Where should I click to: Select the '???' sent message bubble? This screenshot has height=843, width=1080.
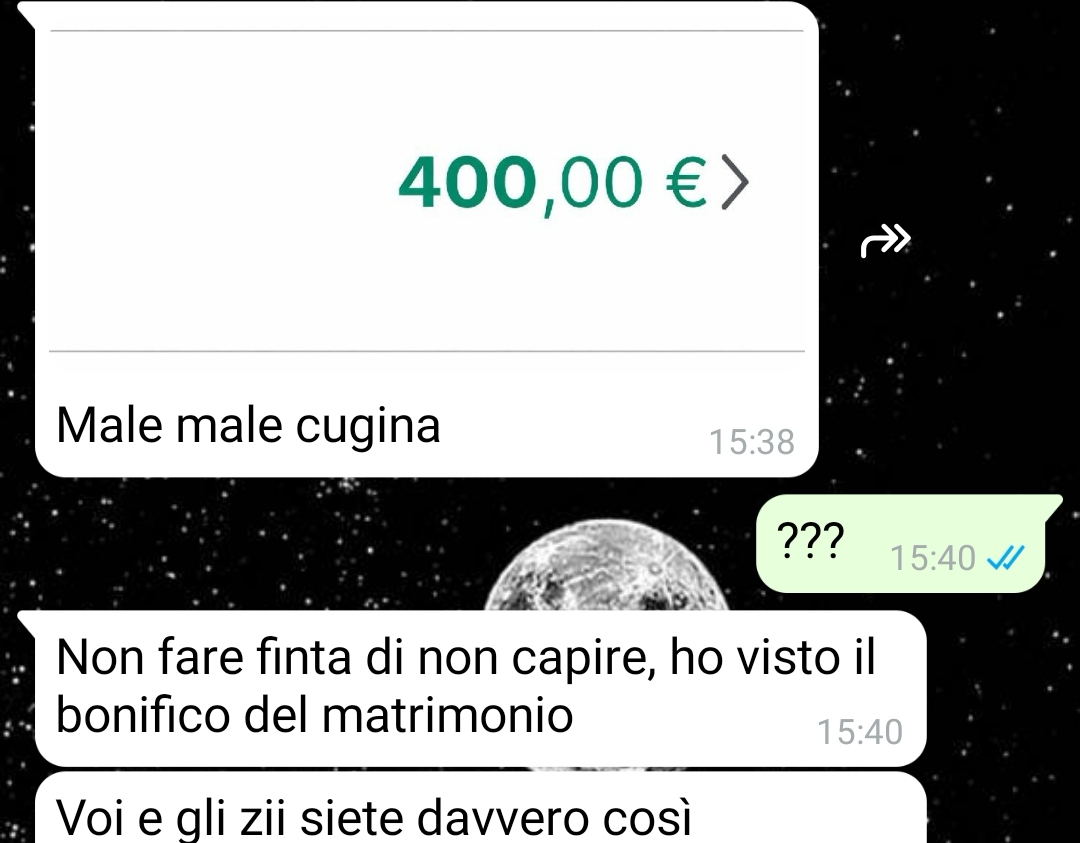coord(901,543)
